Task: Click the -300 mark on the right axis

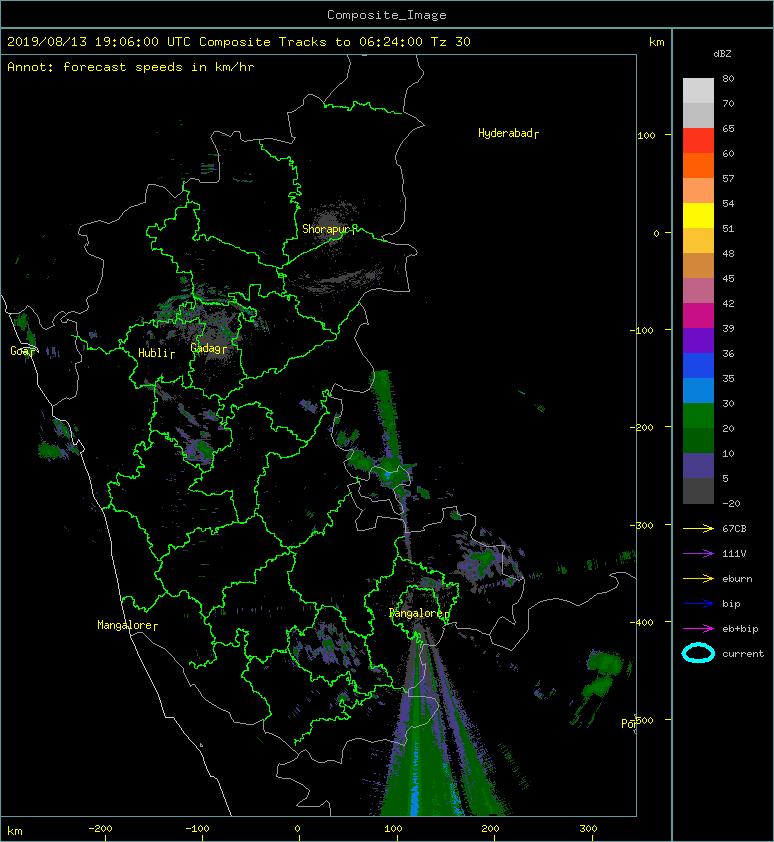Action: click(x=641, y=525)
